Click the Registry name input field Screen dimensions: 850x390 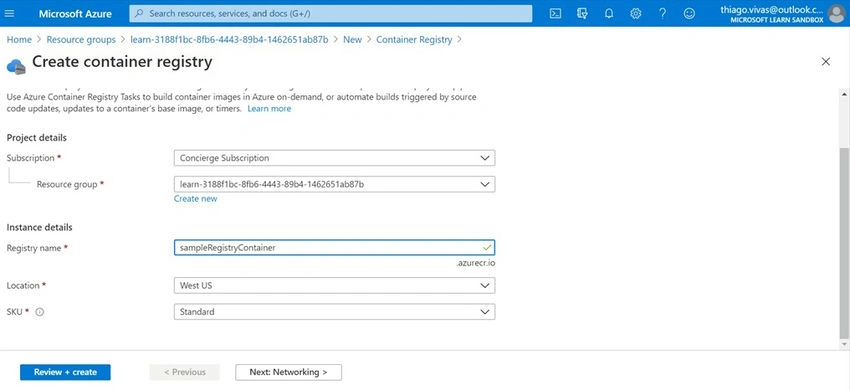334,247
